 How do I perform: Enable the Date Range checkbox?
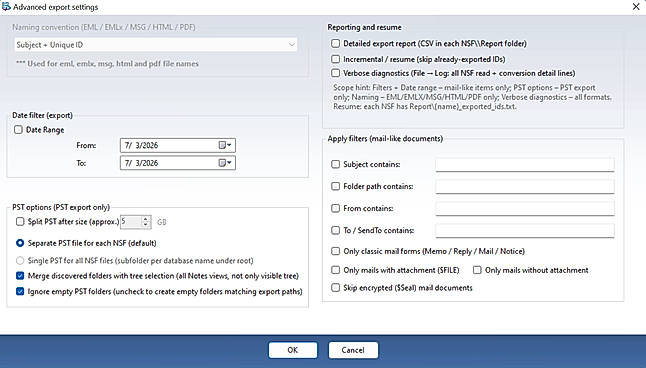pyautogui.click(x=18, y=130)
